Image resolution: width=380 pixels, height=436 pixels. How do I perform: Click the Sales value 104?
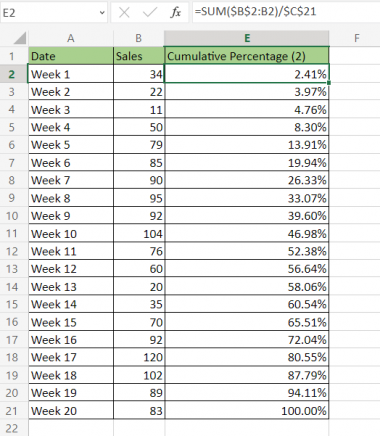coord(139,233)
